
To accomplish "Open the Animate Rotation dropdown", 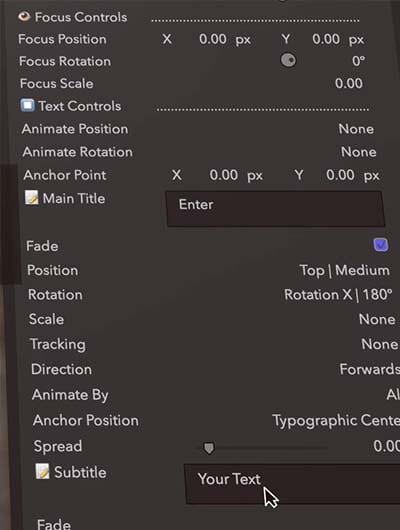I will [358, 152].
